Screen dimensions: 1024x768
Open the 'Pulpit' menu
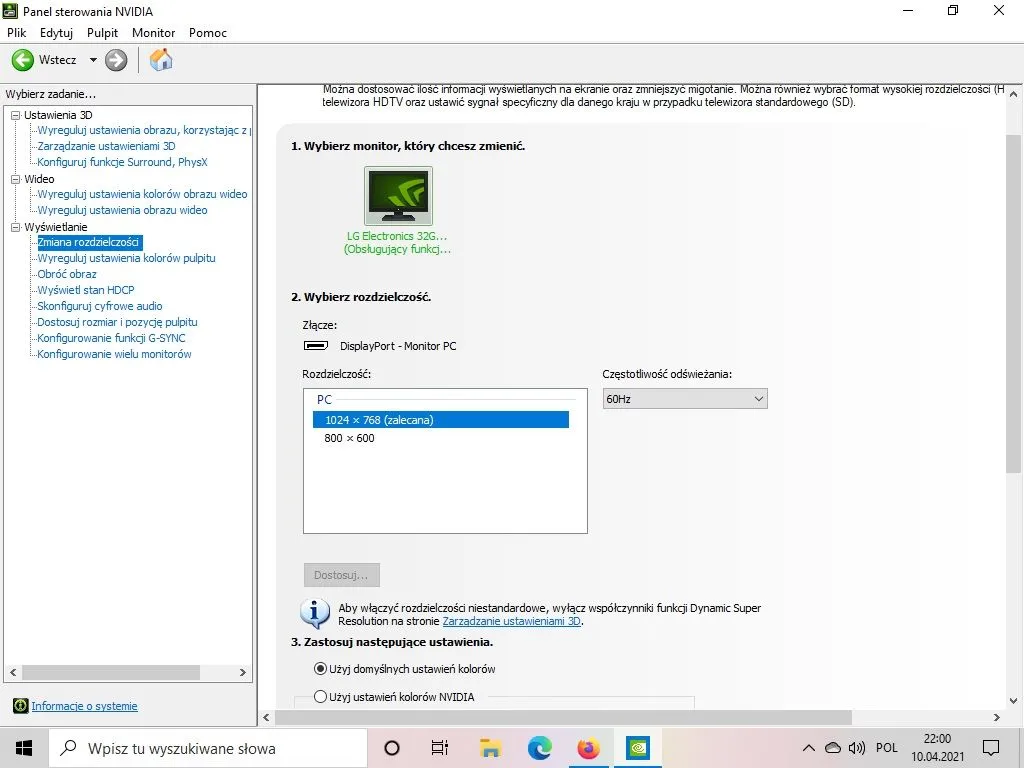pyautogui.click(x=102, y=33)
